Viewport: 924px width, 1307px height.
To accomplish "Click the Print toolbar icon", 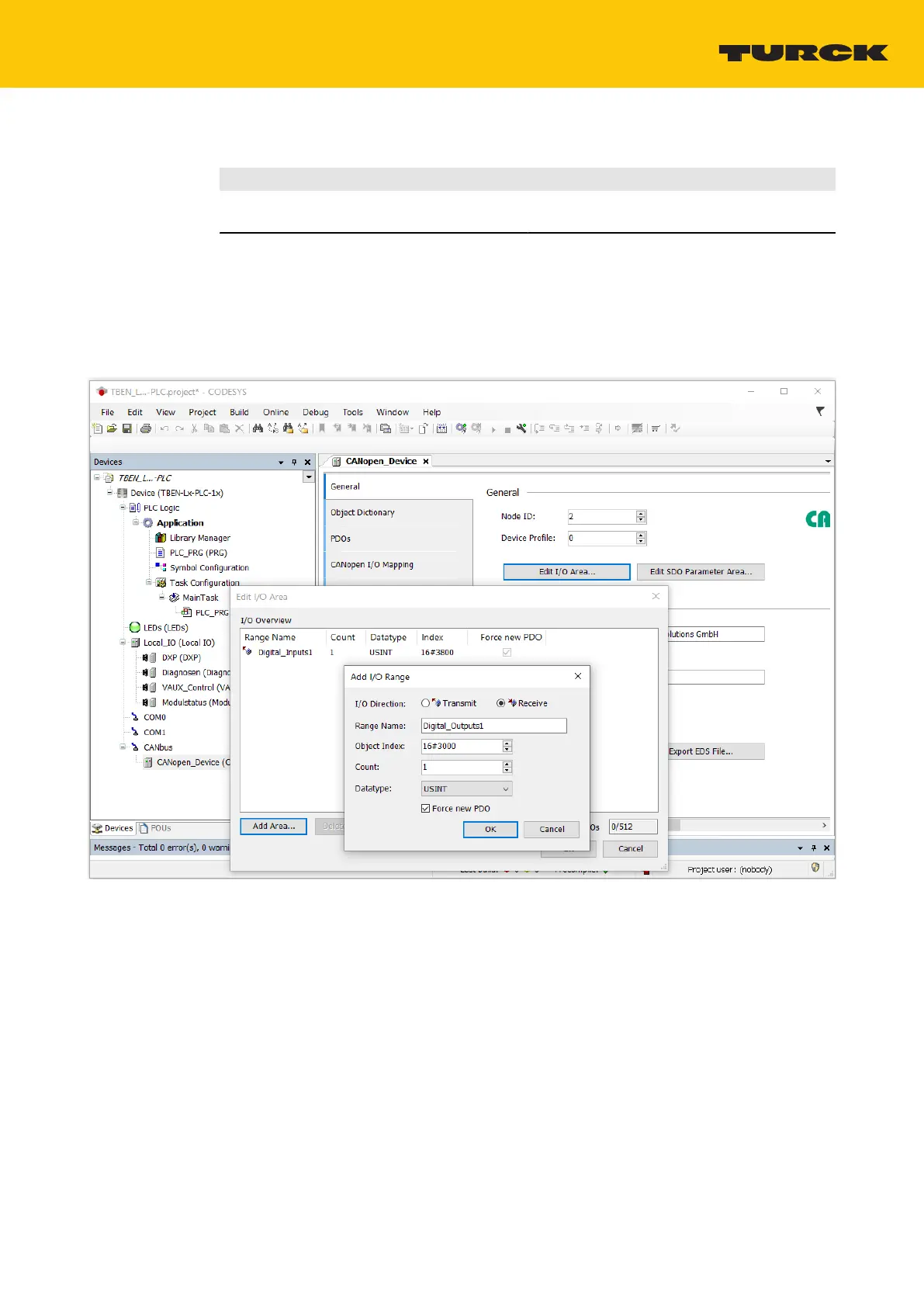I will click(x=146, y=428).
